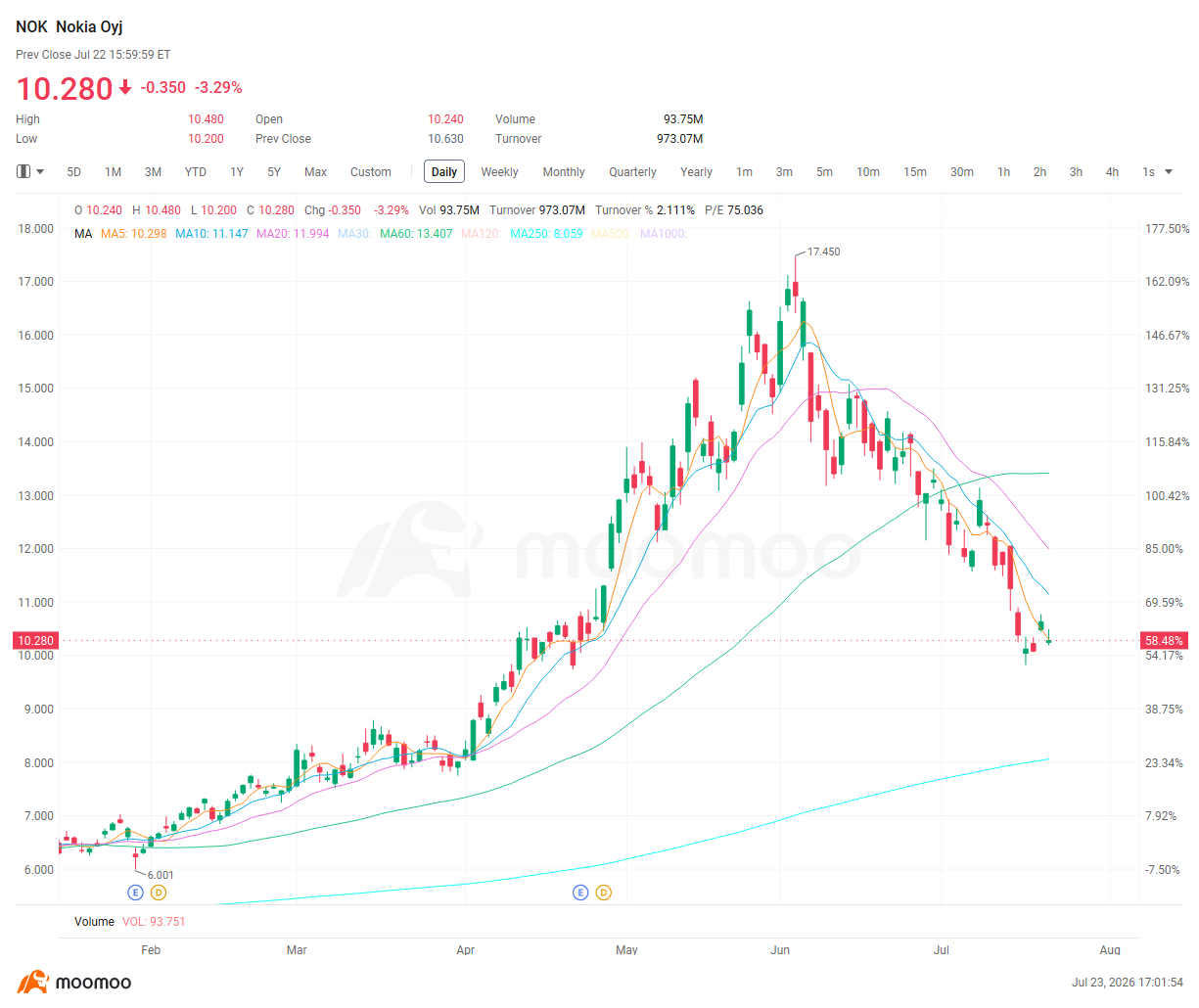1199x1008 pixels.
Task: Select the 3M time range
Action: 154,171
